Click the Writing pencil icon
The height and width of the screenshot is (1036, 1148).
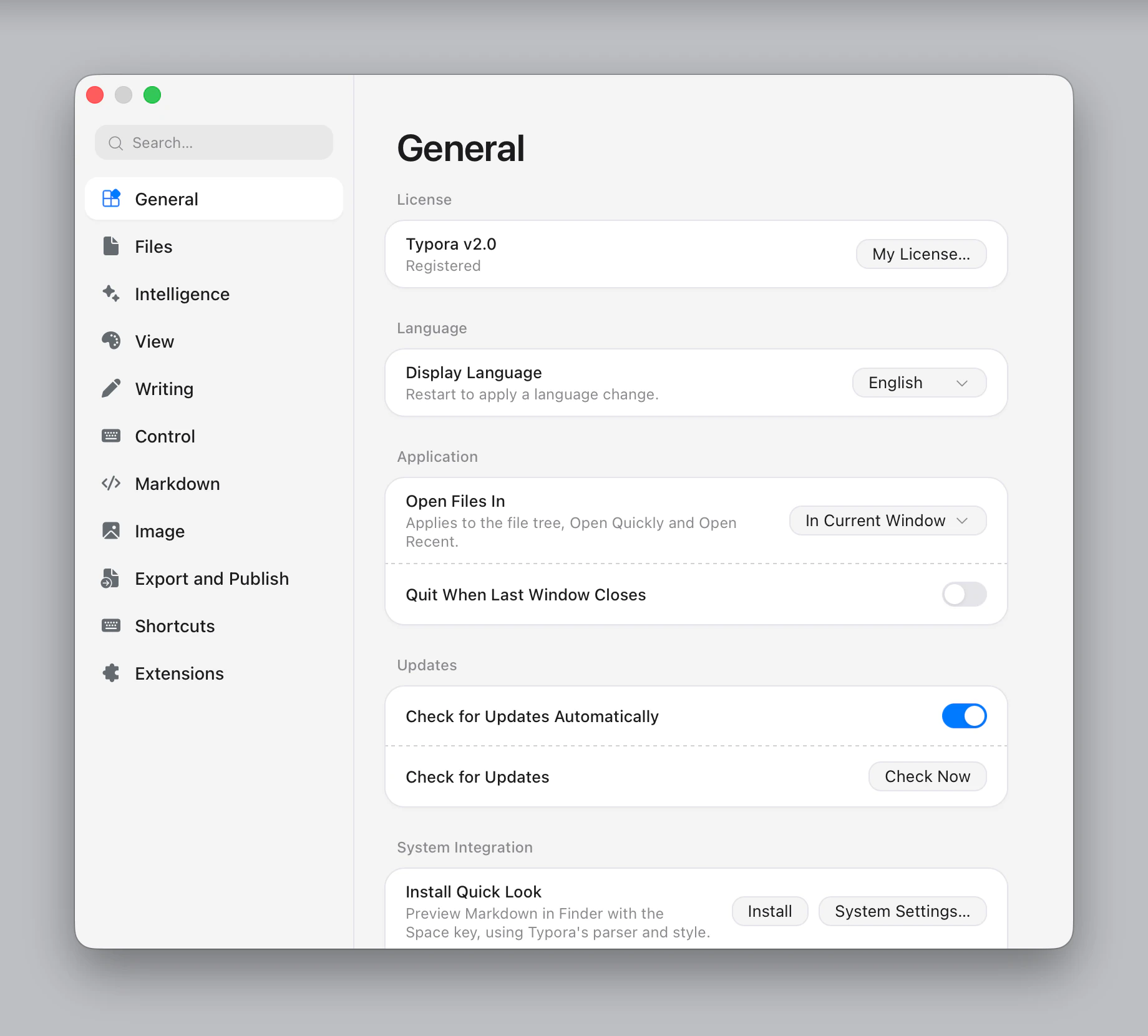tap(111, 388)
